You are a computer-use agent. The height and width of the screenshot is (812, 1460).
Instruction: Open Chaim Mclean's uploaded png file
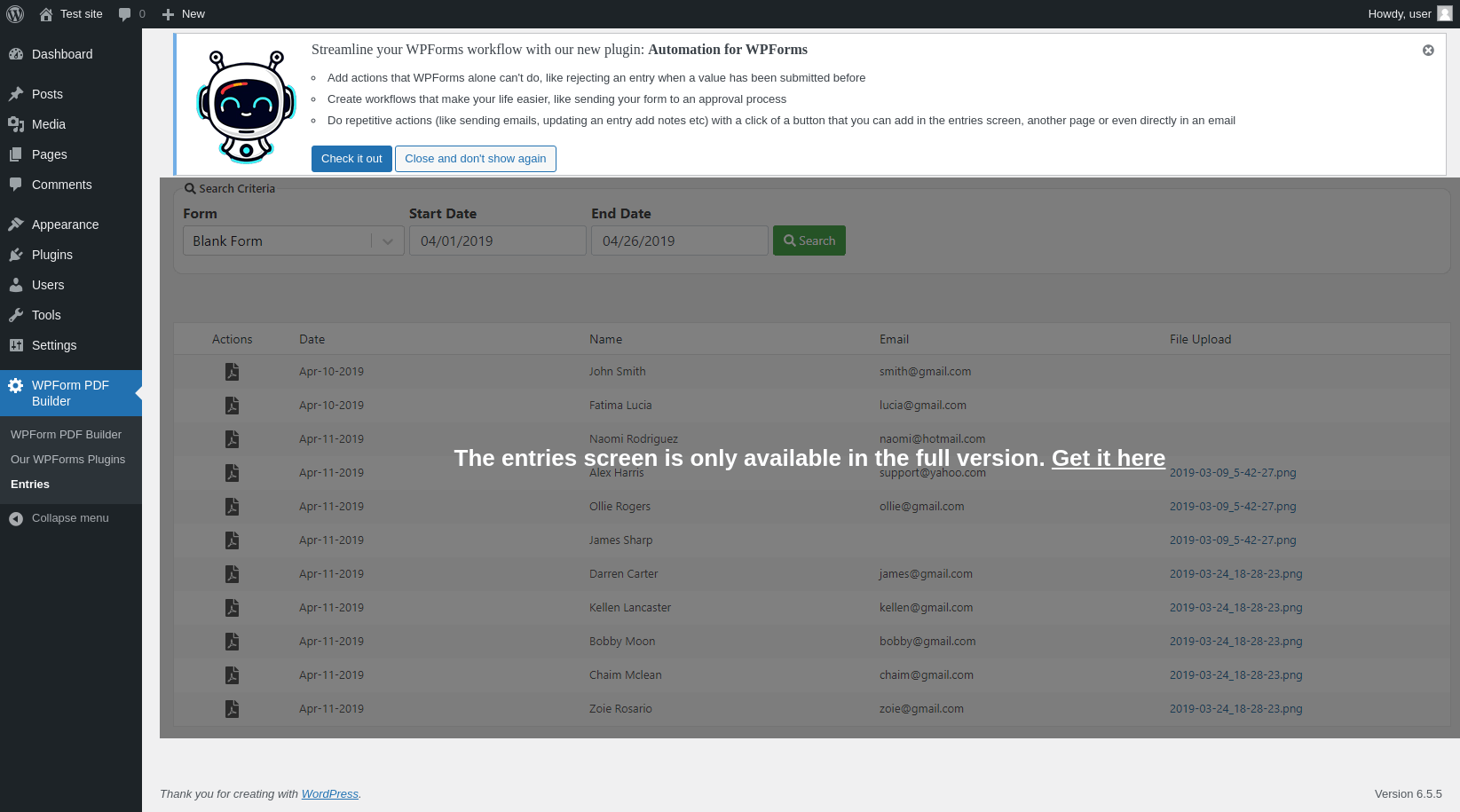tap(1236, 675)
